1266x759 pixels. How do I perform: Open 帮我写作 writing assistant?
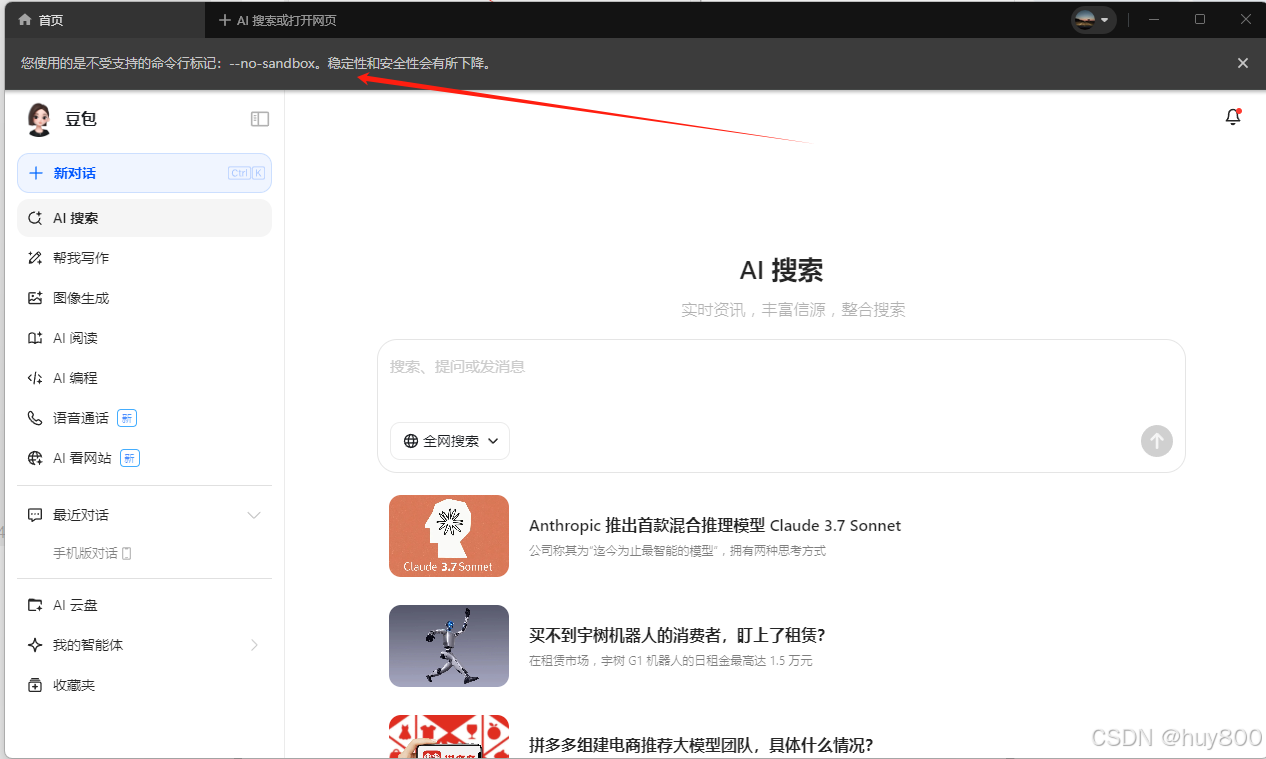[x=144, y=258]
